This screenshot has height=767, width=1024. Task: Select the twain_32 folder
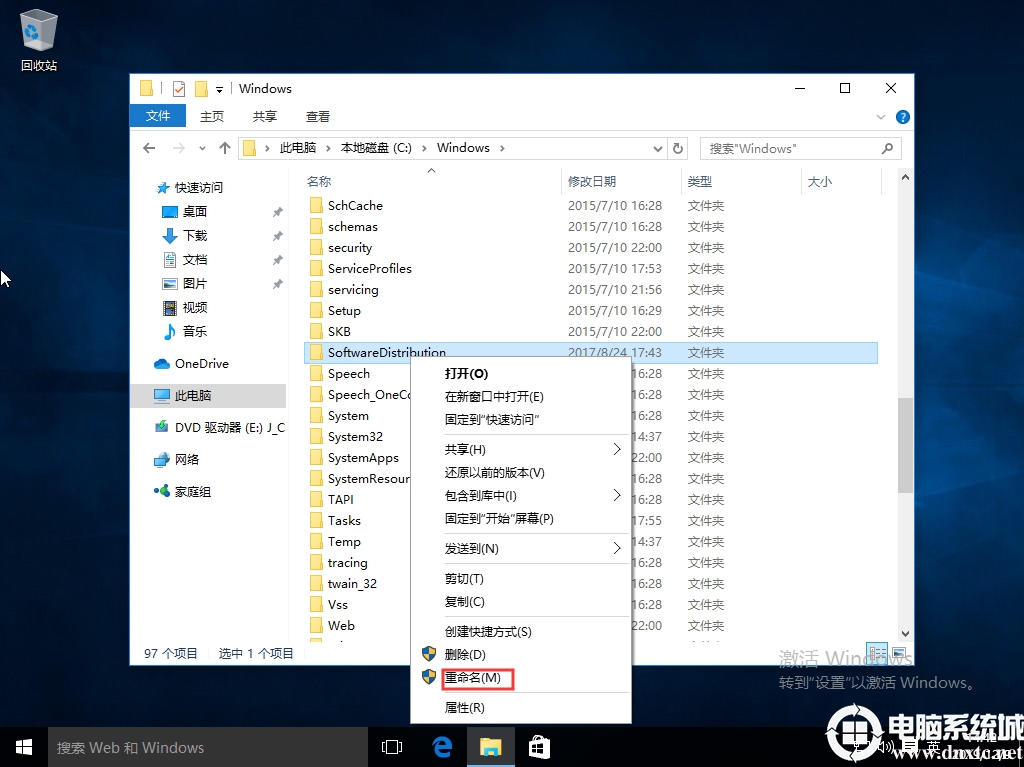point(352,583)
